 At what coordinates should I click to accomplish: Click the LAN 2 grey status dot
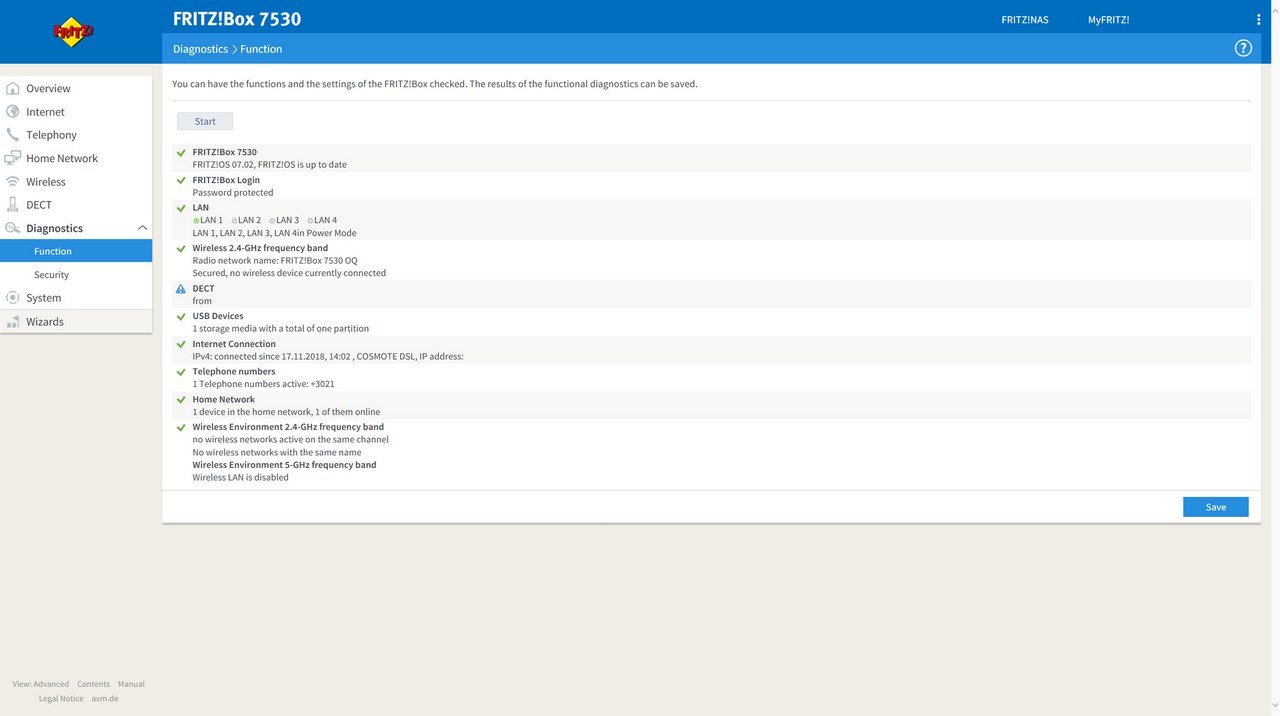[x=234, y=220]
